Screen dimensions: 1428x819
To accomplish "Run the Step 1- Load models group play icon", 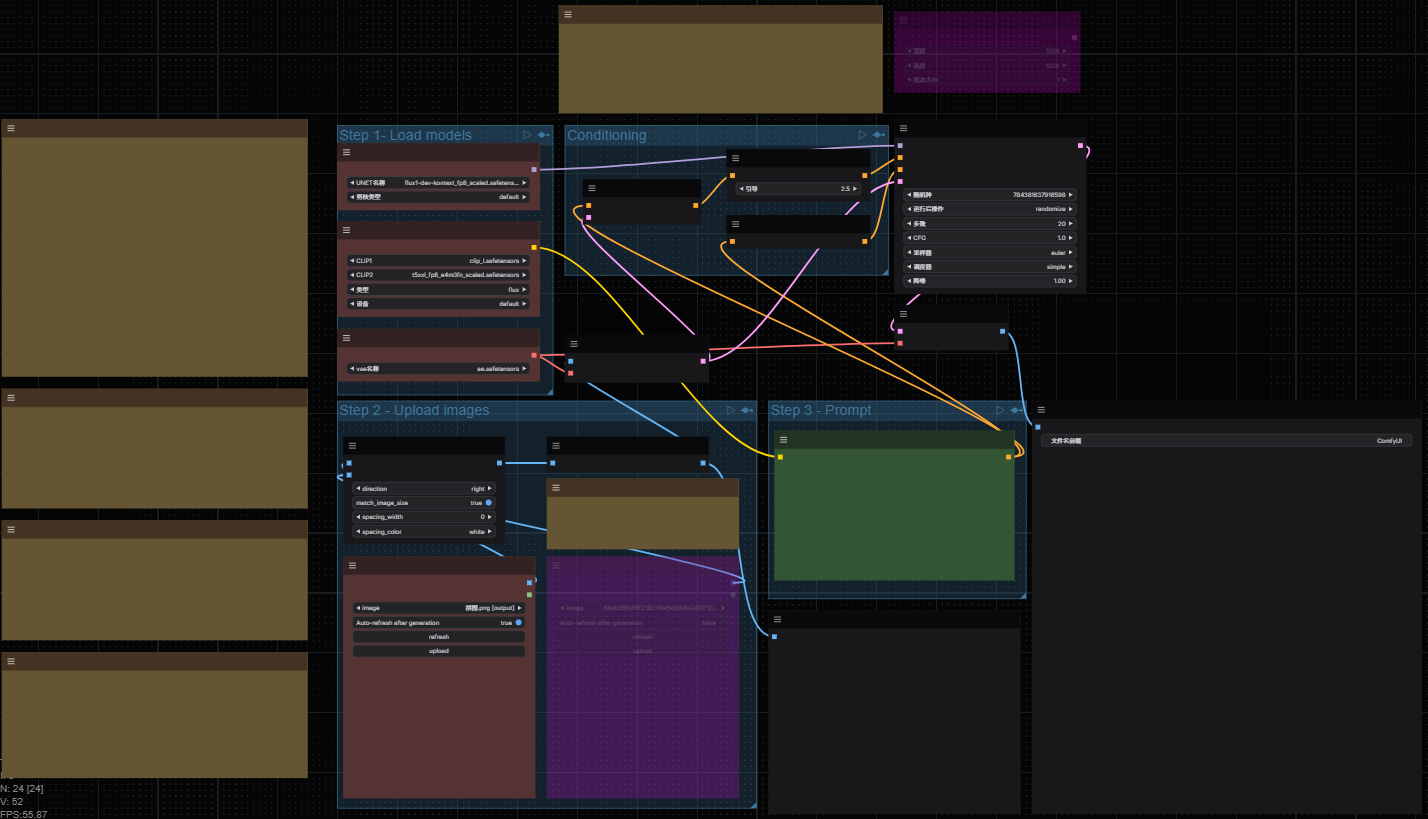I will [x=527, y=135].
